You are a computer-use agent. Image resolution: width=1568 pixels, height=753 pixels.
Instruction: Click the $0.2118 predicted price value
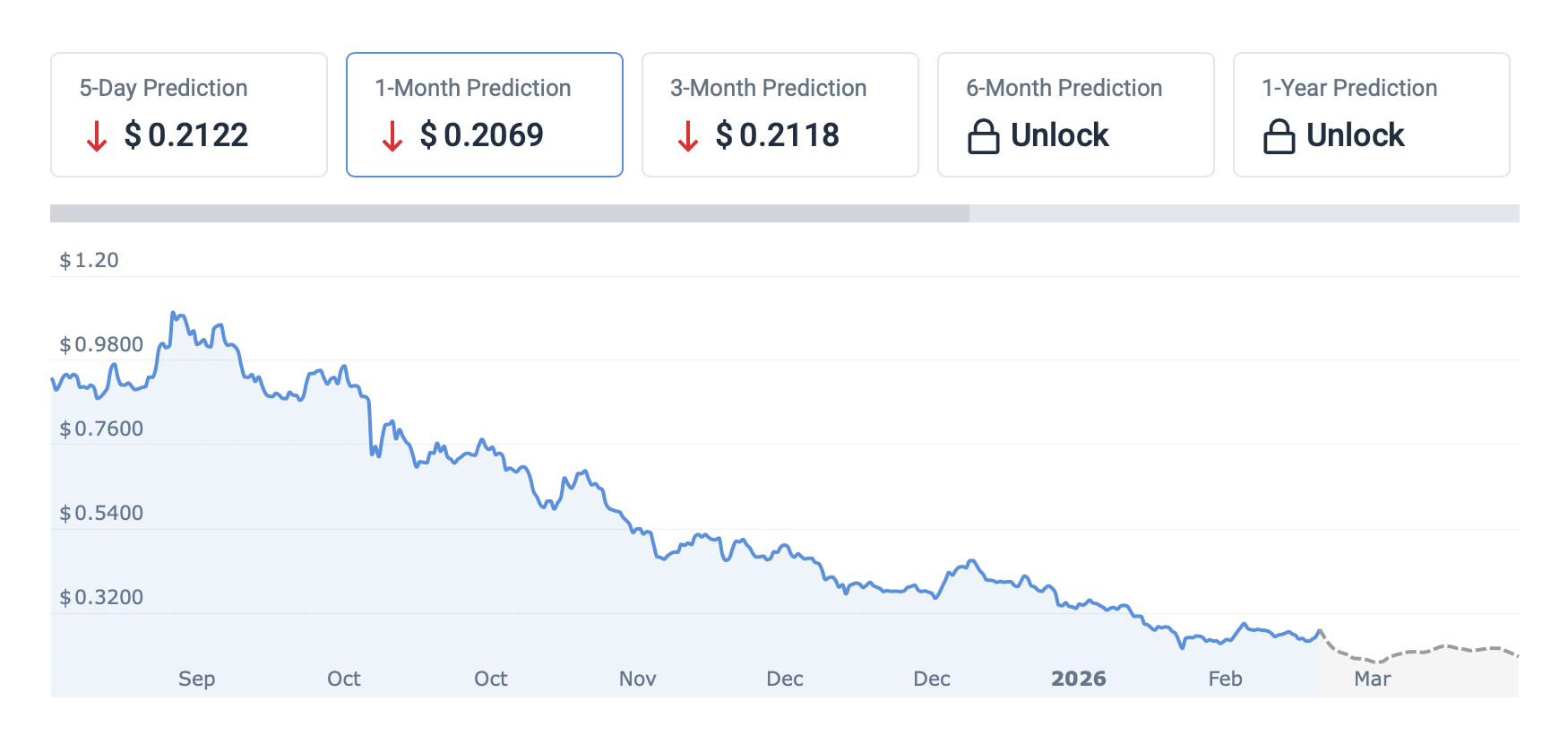[x=778, y=135]
